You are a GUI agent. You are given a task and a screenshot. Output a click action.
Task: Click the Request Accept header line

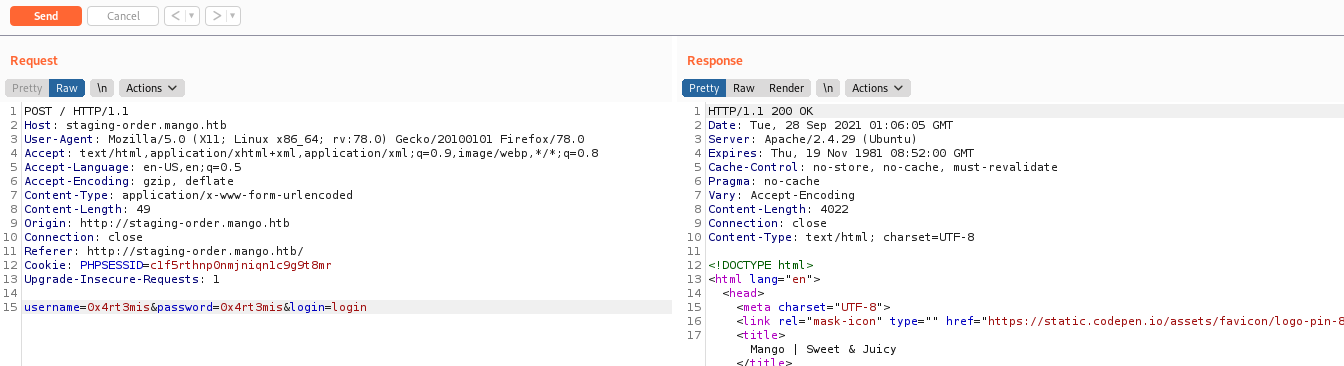tap(311, 153)
